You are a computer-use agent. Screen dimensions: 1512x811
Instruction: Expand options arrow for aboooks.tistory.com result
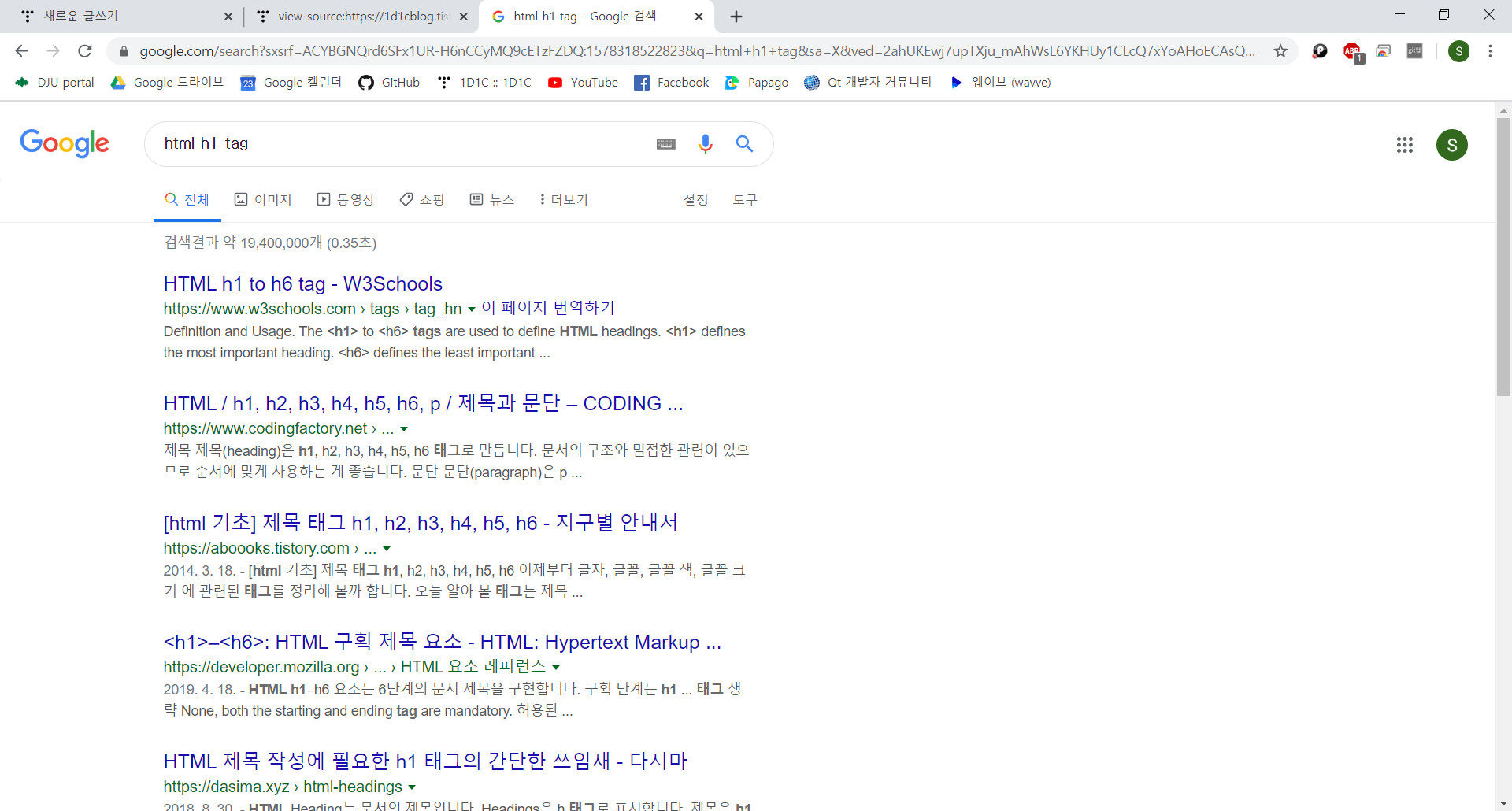tap(387, 549)
